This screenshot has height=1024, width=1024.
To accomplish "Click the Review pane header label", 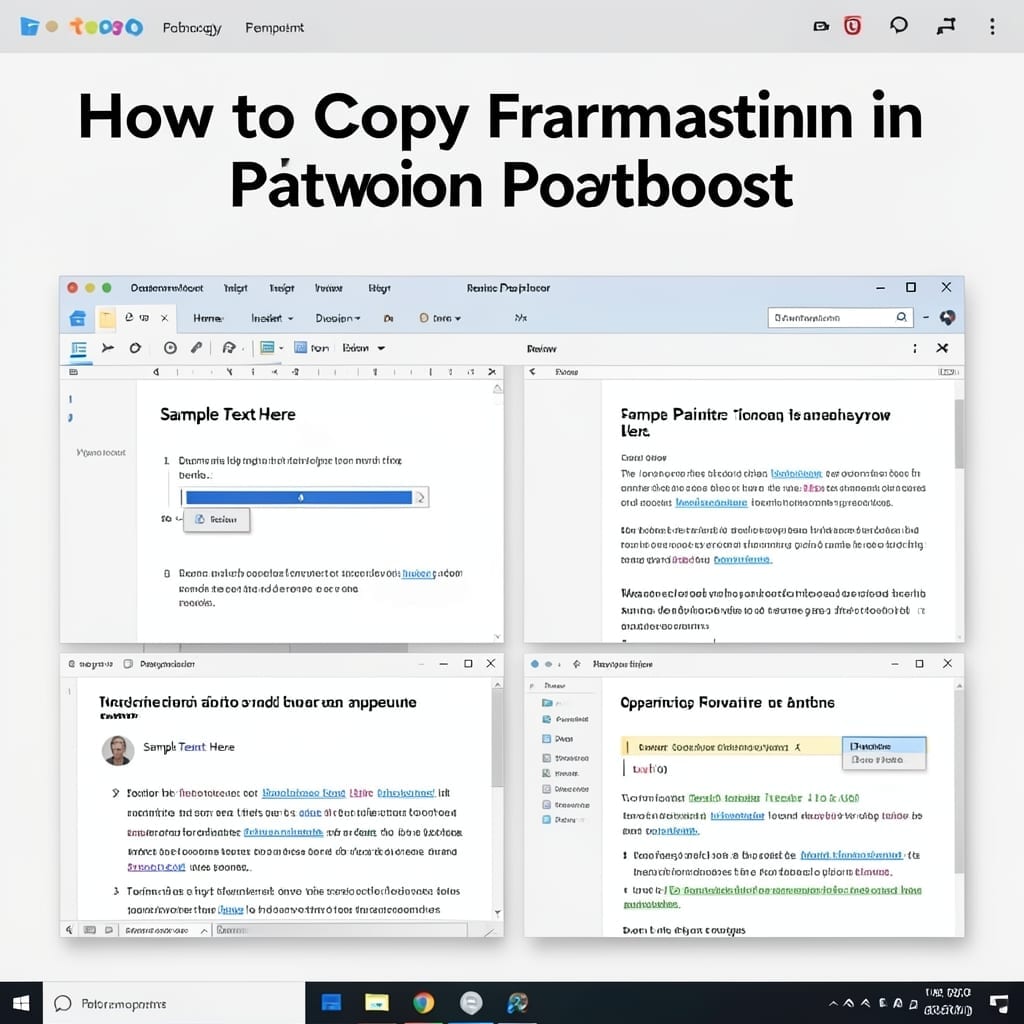I will click(x=541, y=349).
